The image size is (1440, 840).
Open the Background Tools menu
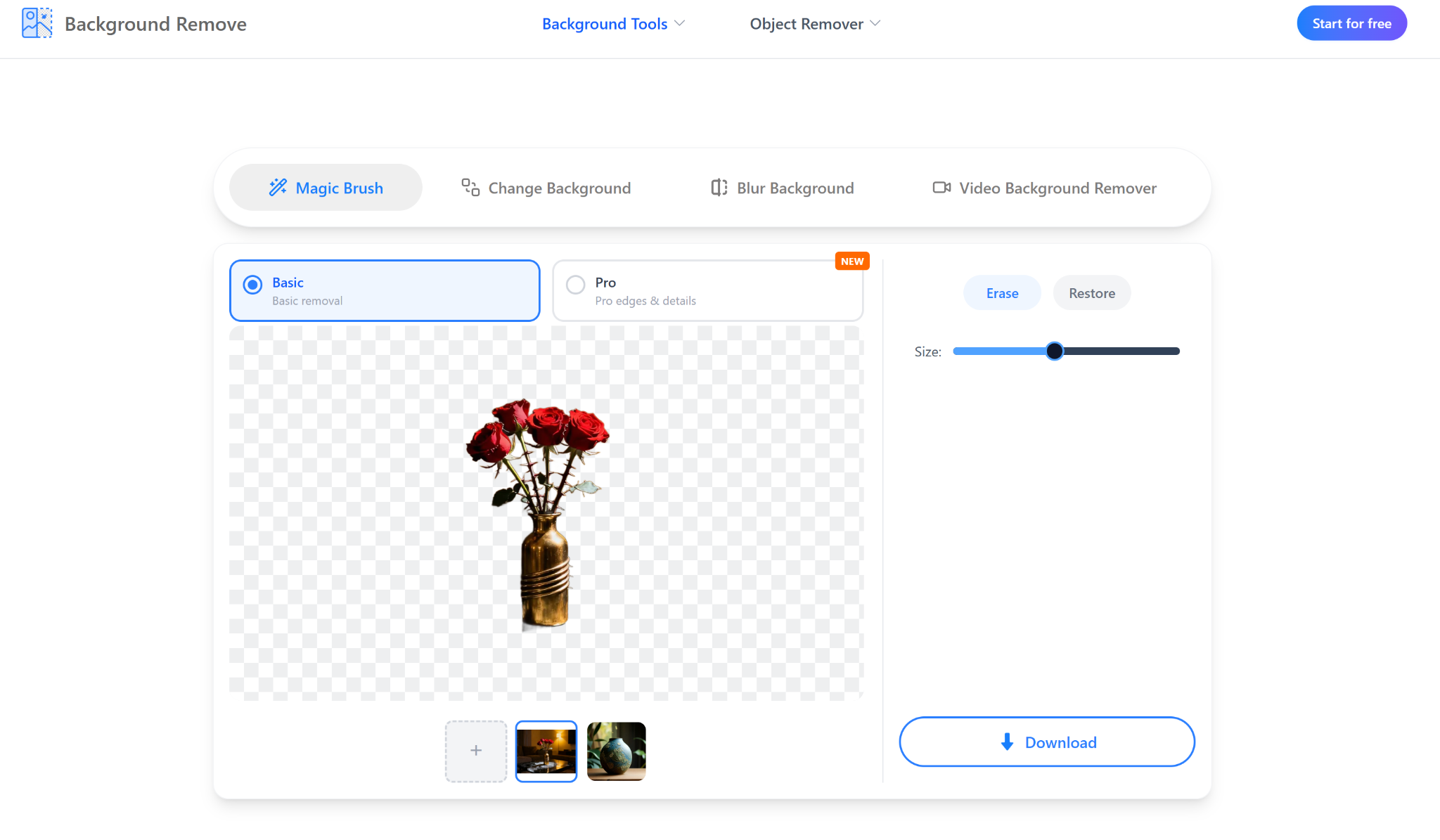(x=613, y=23)
